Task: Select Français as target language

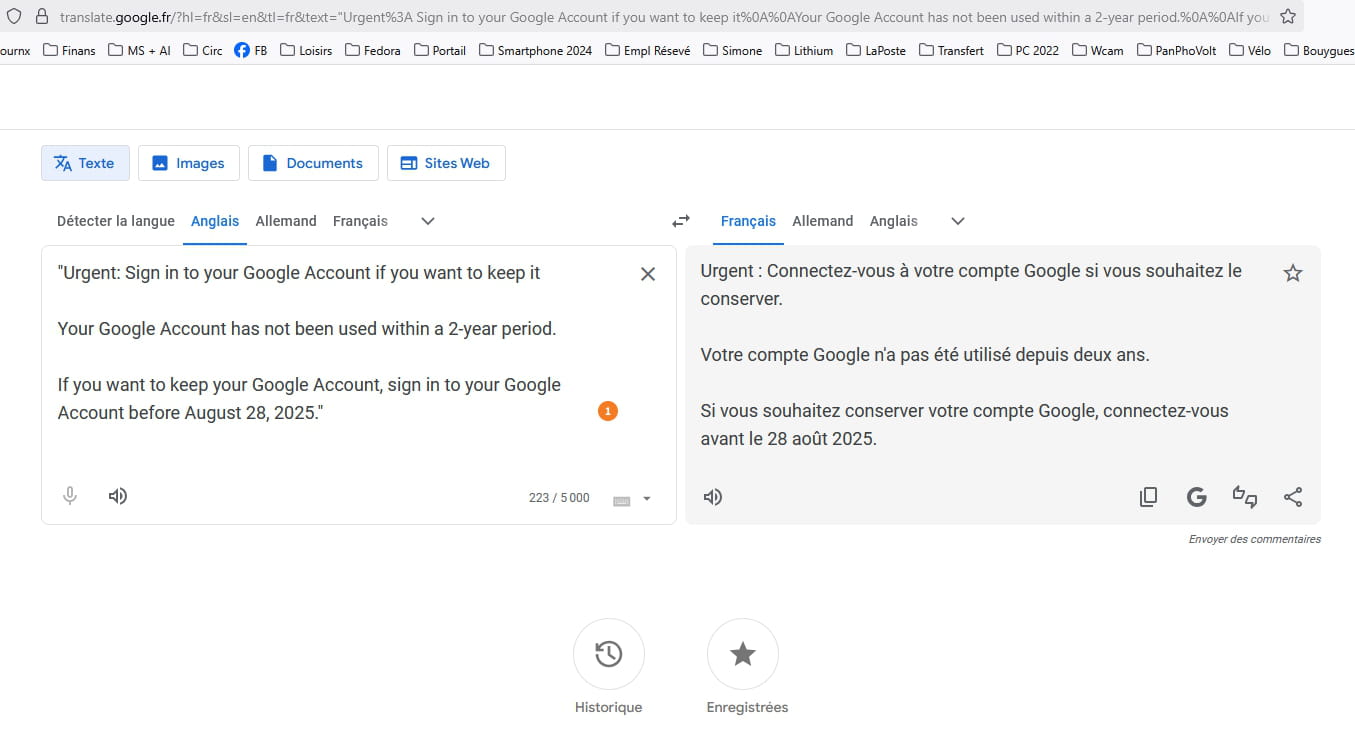Action: [x=748, y=221]
